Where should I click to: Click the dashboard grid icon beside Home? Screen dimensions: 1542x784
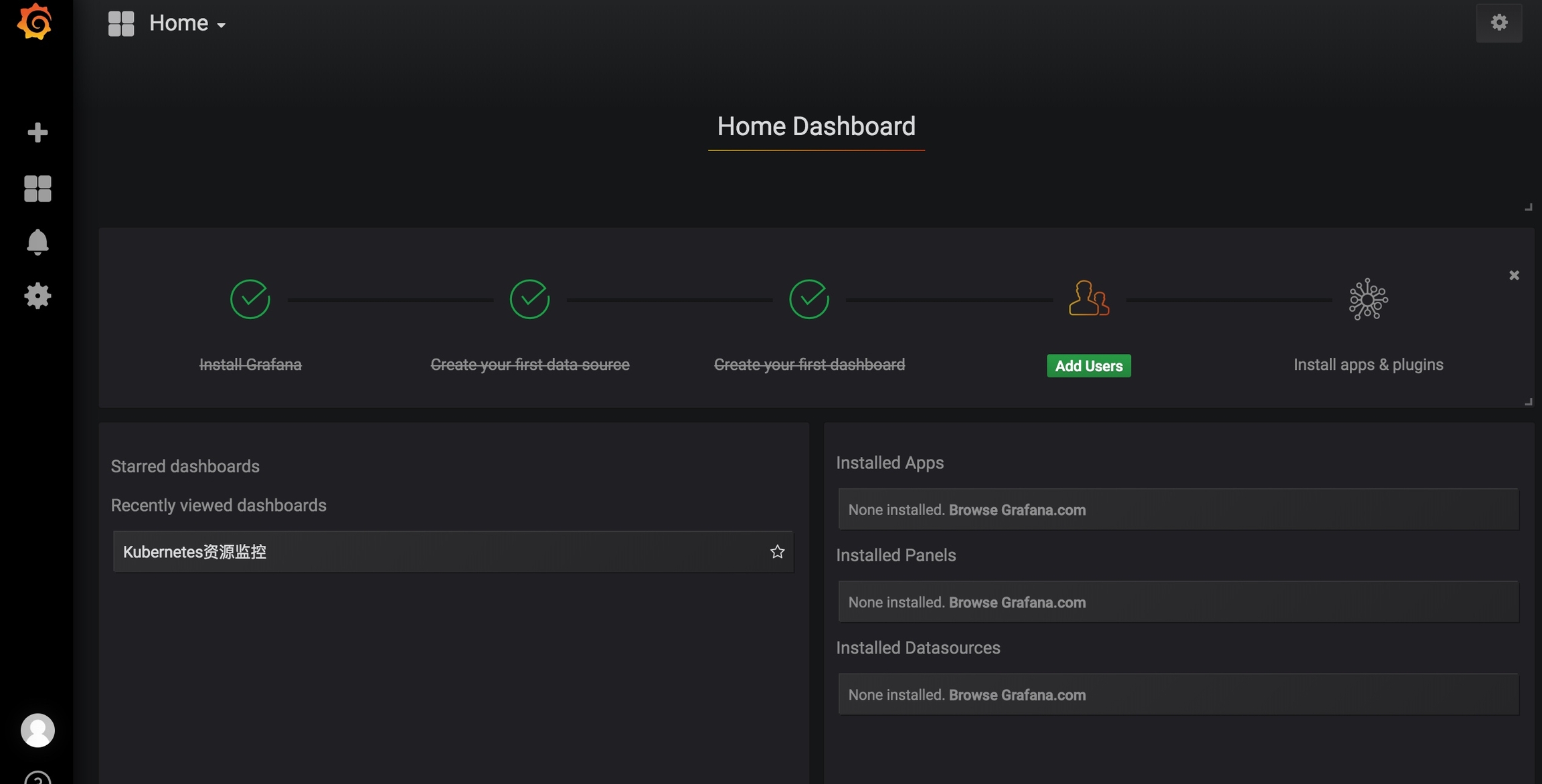click(121, 23)
